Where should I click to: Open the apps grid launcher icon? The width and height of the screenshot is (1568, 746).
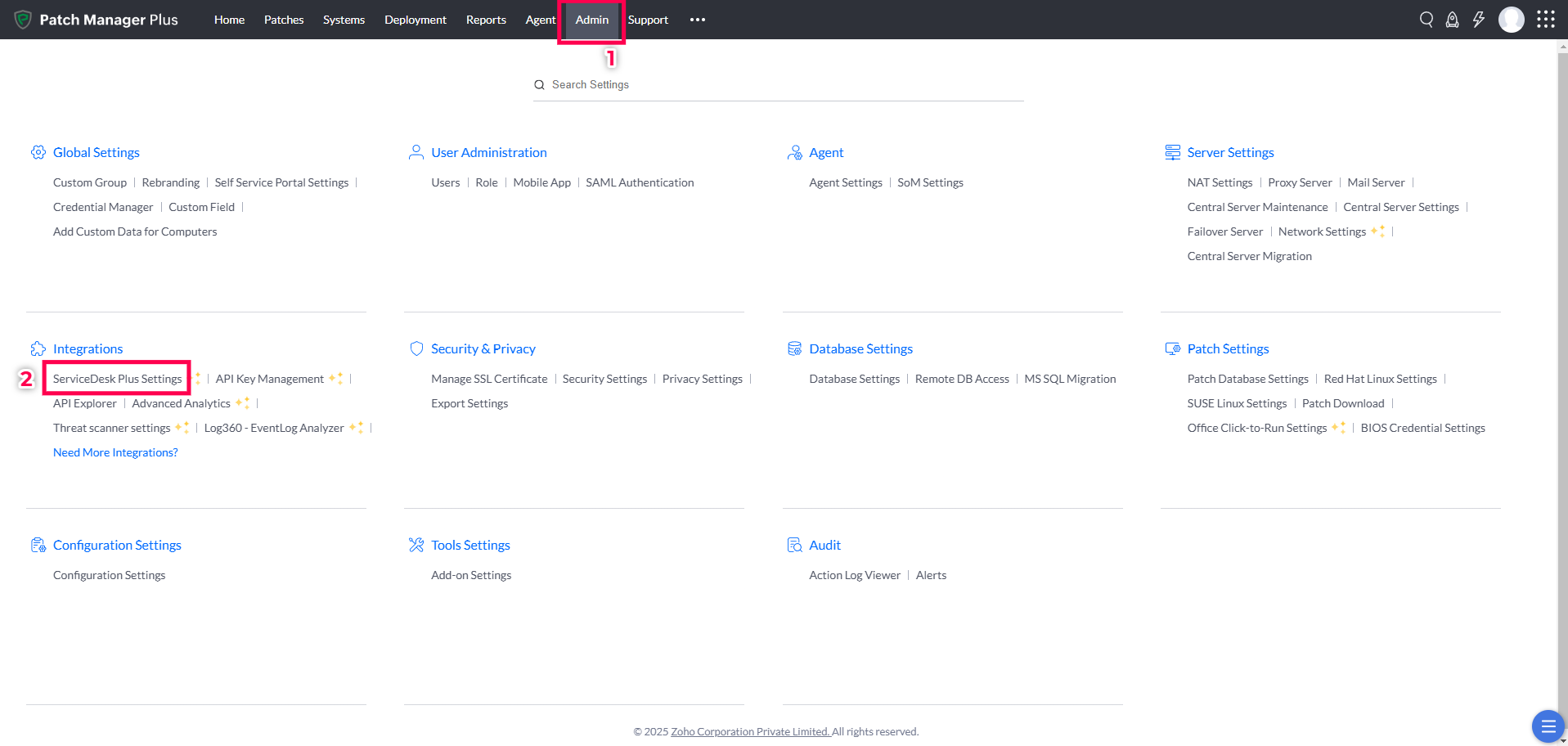[1546, 20]
